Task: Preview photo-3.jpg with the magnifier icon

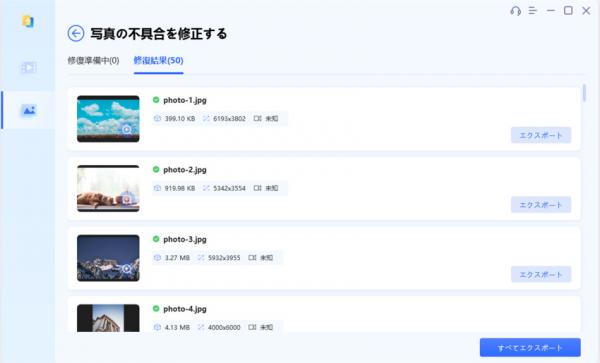Action: click(127, 269)
